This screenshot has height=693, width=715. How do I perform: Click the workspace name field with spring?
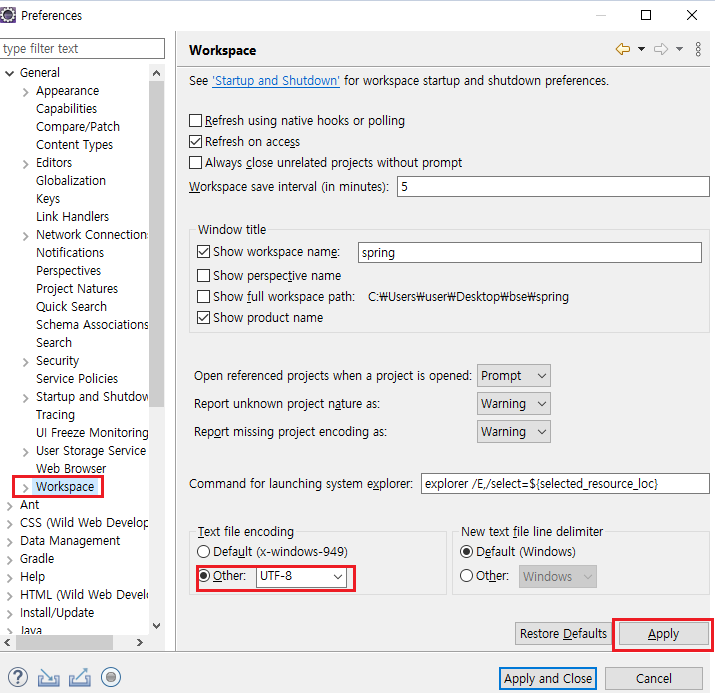[529, 253]
